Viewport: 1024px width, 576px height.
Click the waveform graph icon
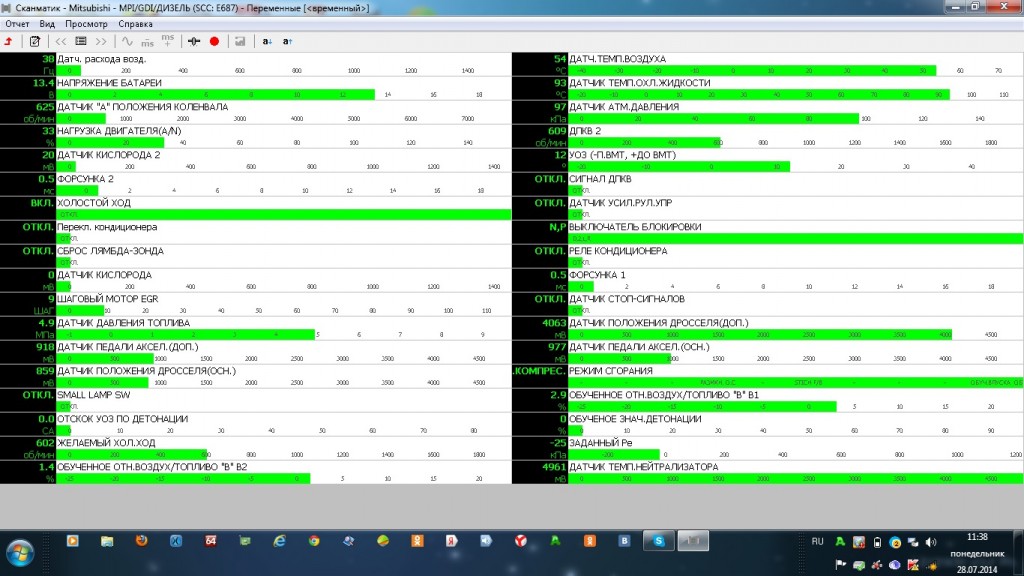pos(127,41)
